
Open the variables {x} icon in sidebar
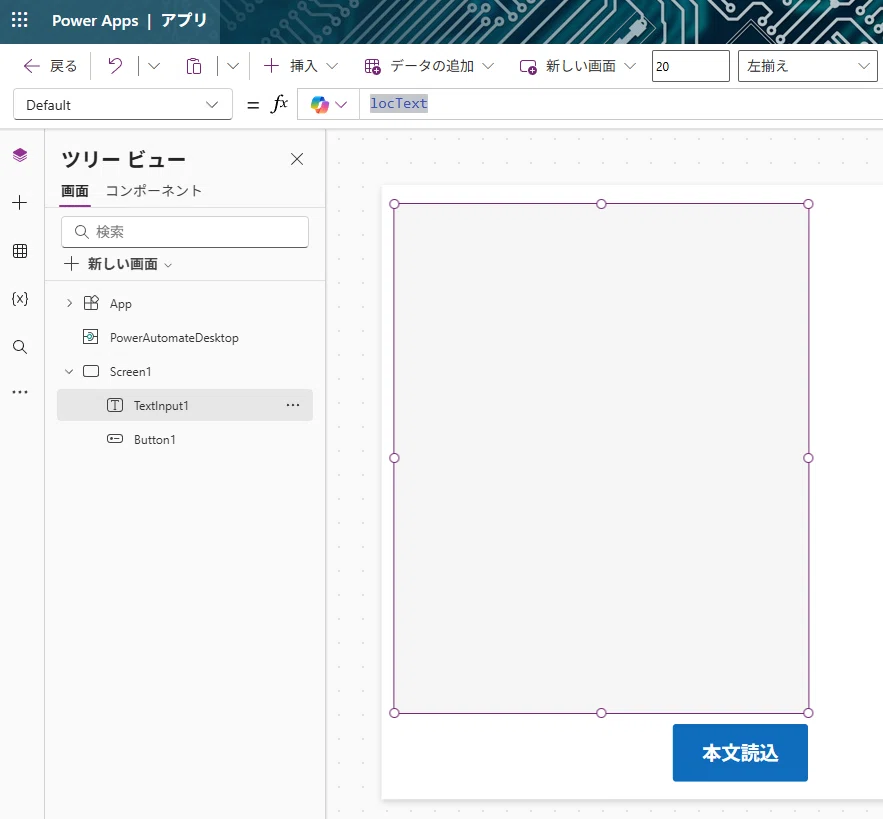20,299
